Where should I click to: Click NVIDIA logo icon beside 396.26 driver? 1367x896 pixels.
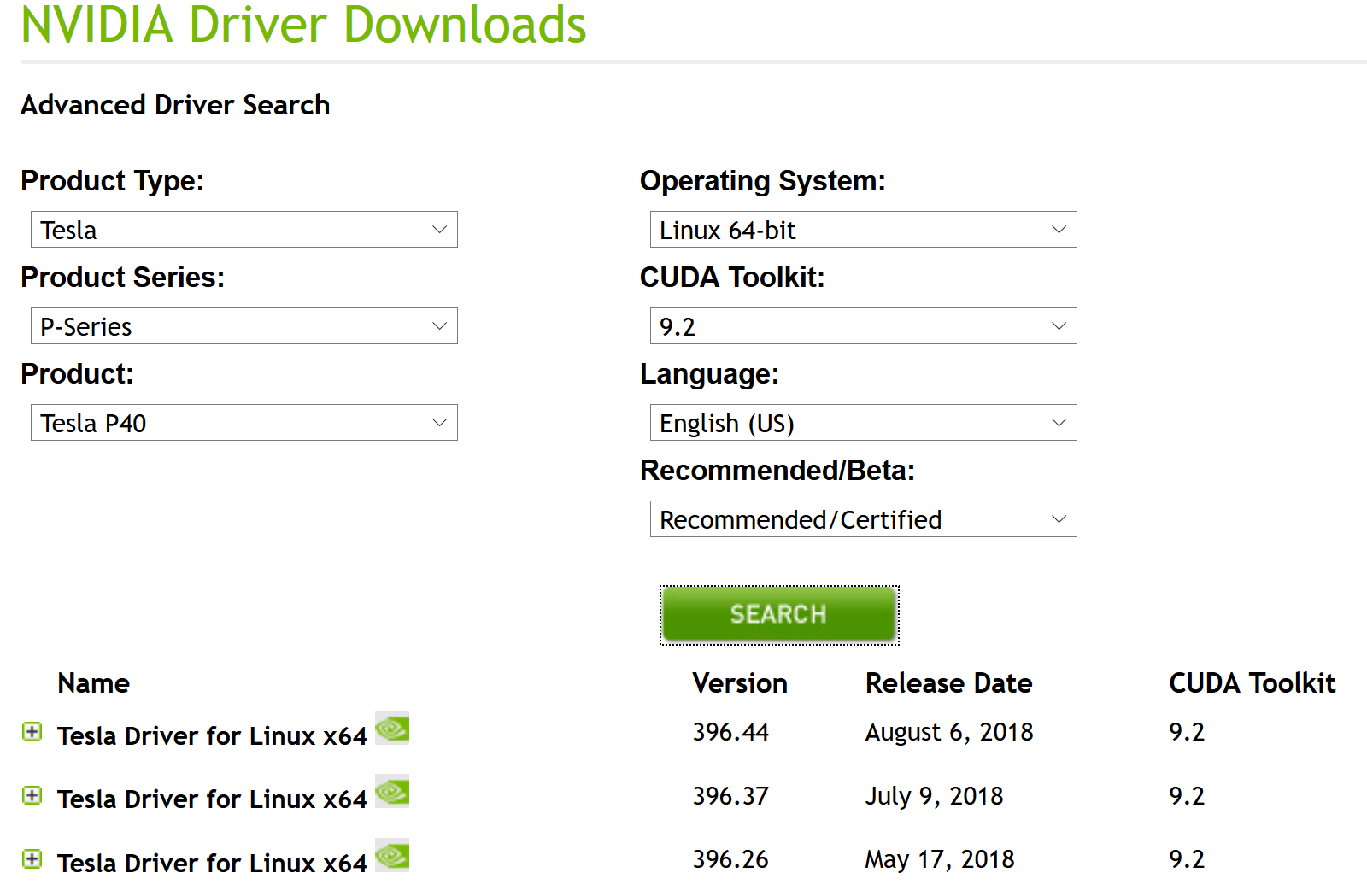click(x=392, y=856)
